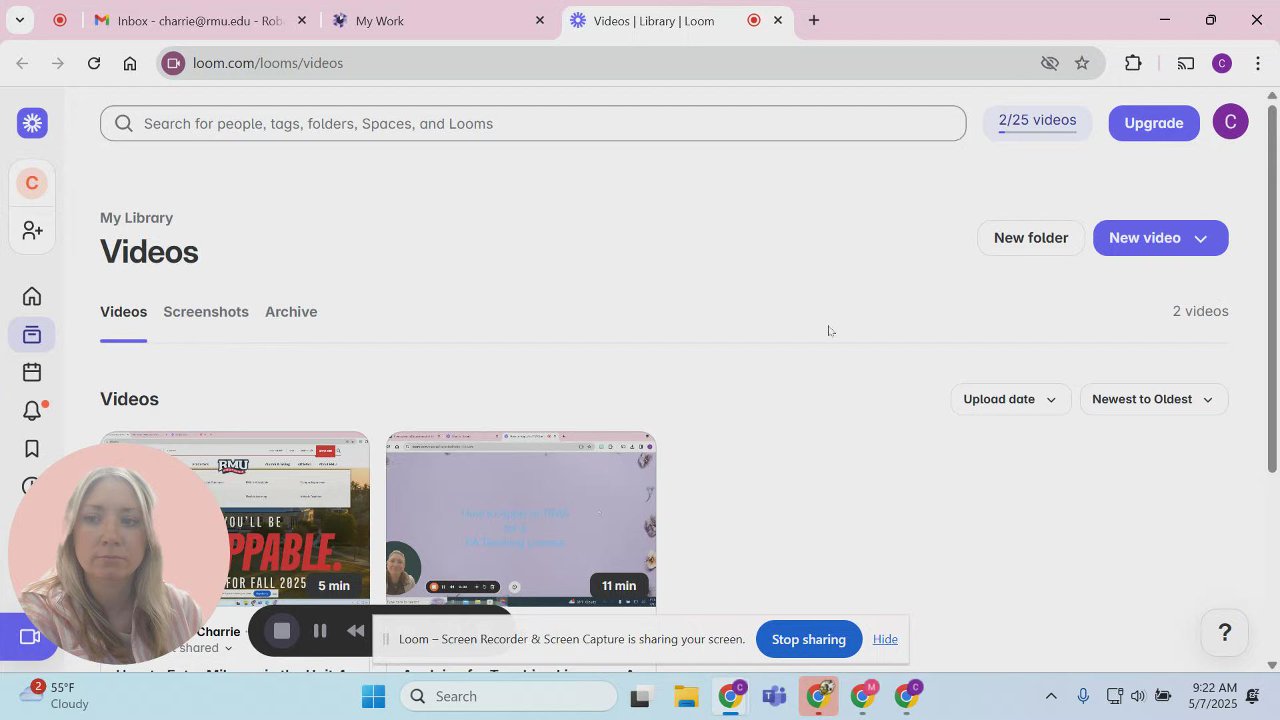The image size is (1280, 720).
Task: Click the record camera button in sidebar
Action: [x=28, y=637]
